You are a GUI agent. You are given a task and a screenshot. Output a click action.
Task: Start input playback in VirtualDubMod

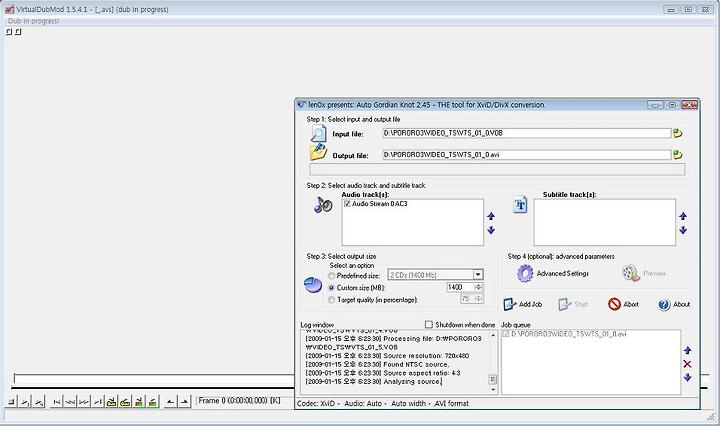(26, 402)
